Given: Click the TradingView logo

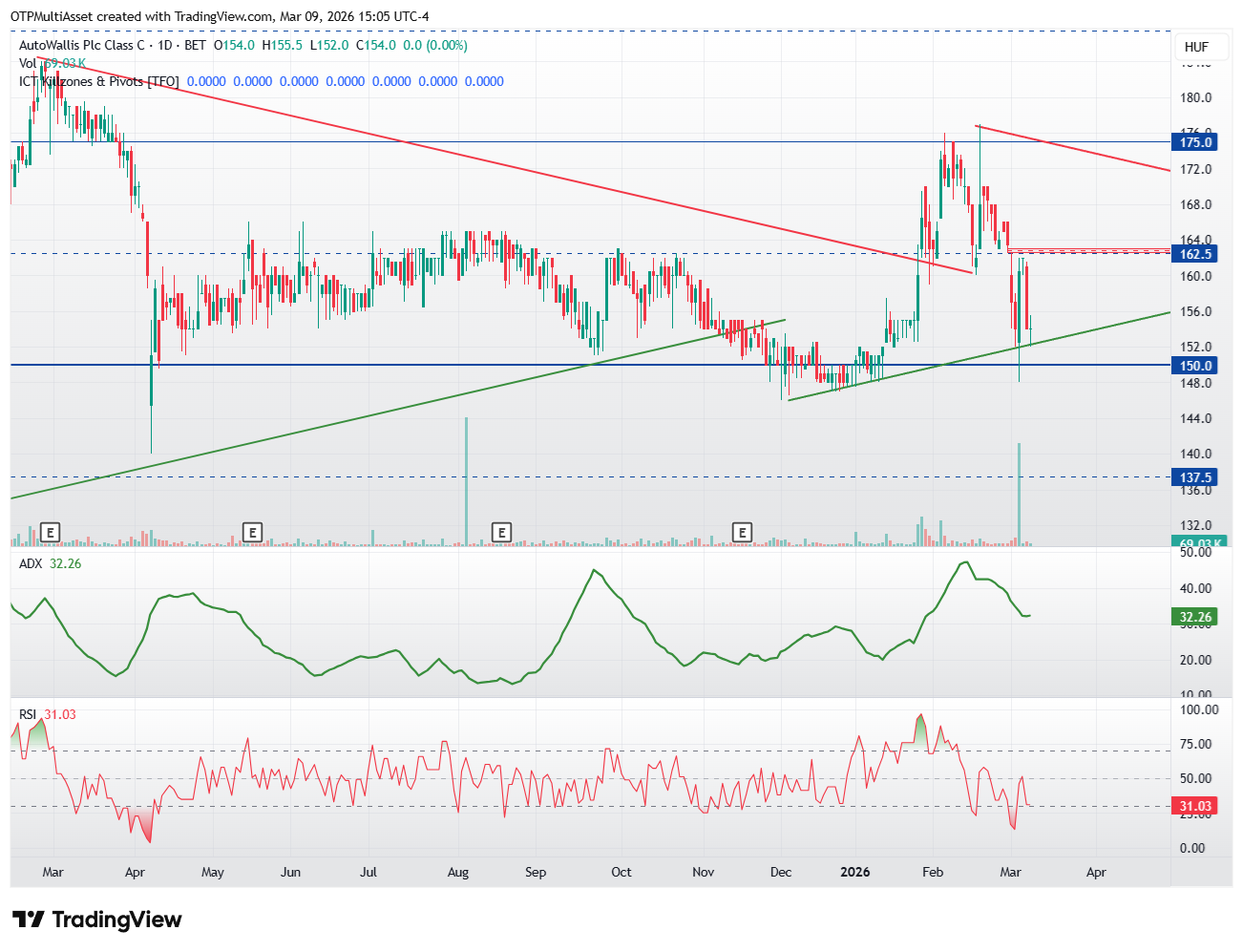Looking at the screenshot, I should coord(96,920).
